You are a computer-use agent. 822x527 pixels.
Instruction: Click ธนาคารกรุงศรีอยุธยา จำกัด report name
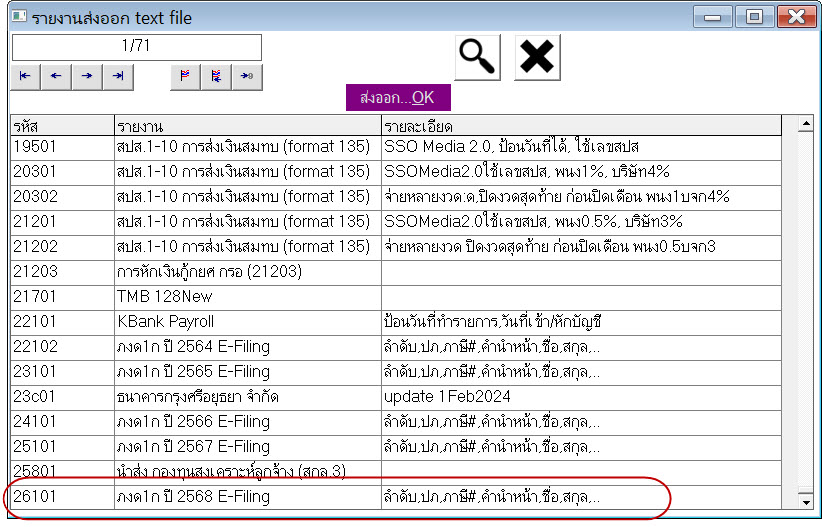[198, 397]
